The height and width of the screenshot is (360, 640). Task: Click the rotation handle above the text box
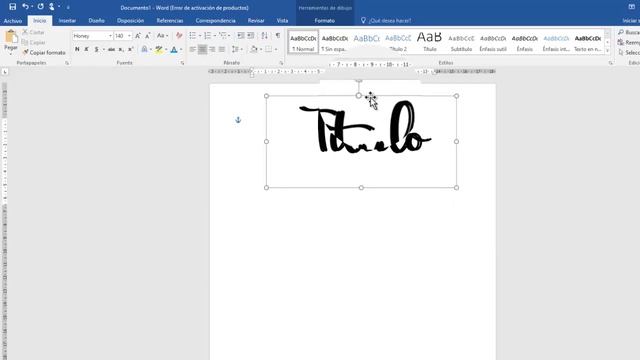pyautogui.click(x=358, y=81)
